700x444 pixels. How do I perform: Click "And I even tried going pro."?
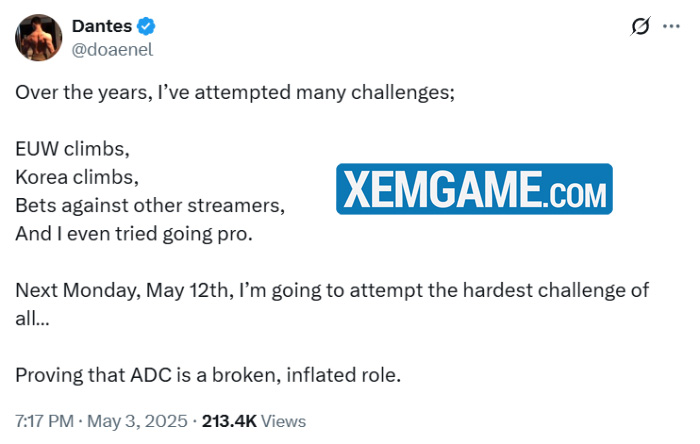(x=134, y=235)
